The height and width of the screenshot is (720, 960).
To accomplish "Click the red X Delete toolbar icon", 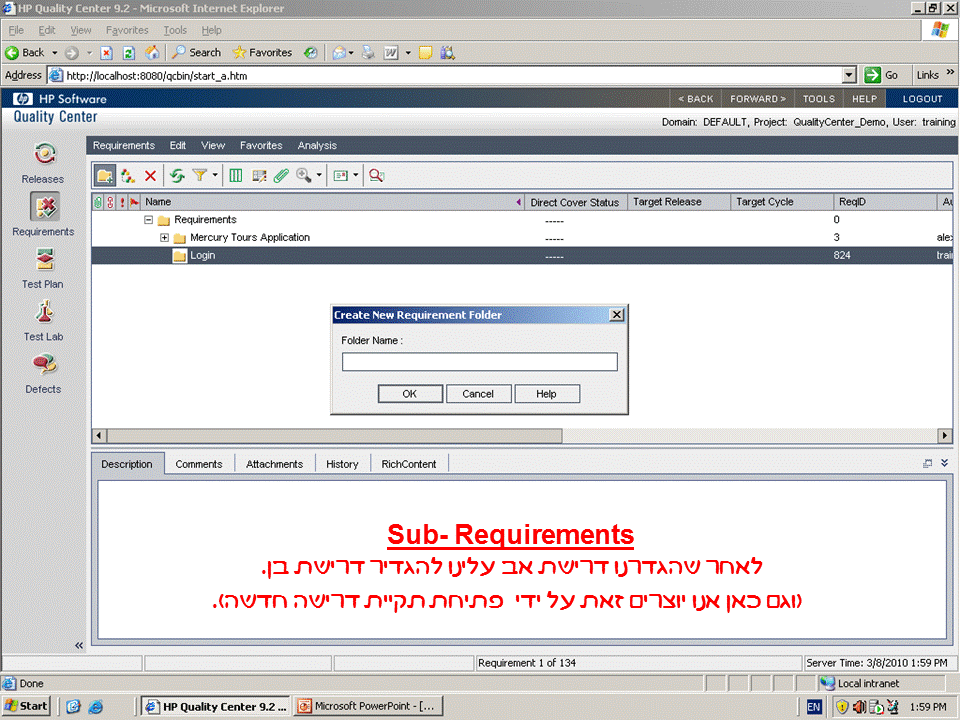I will (x=150, y=176).
